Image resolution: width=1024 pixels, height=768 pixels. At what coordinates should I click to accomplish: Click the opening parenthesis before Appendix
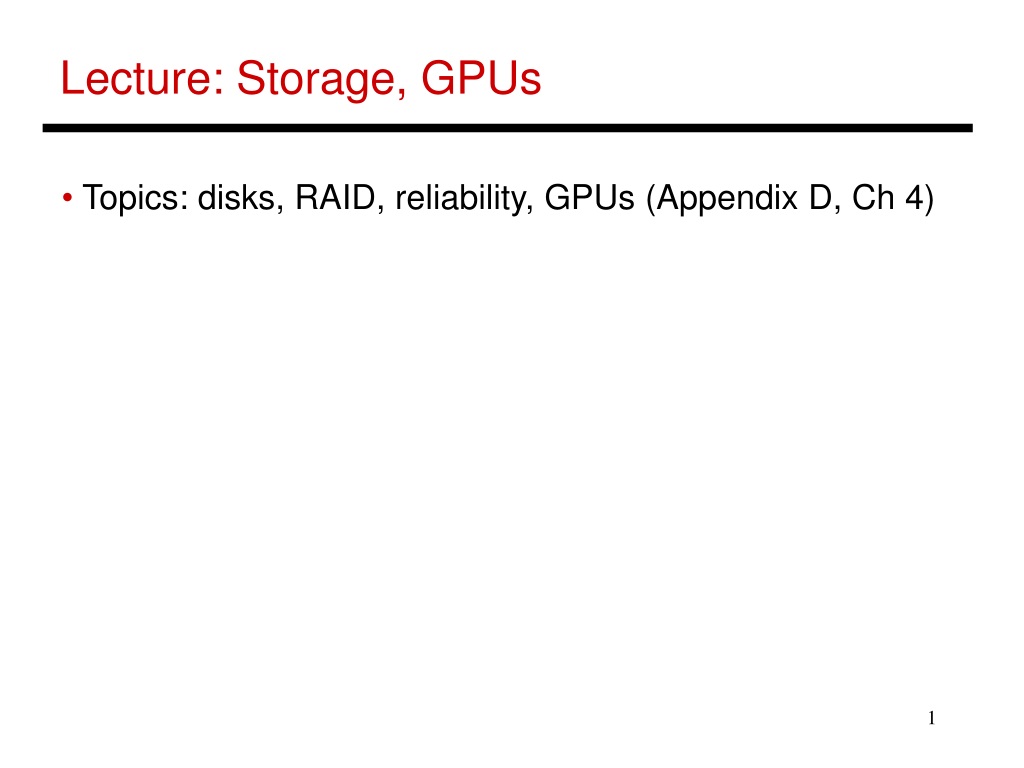[650, 199]
